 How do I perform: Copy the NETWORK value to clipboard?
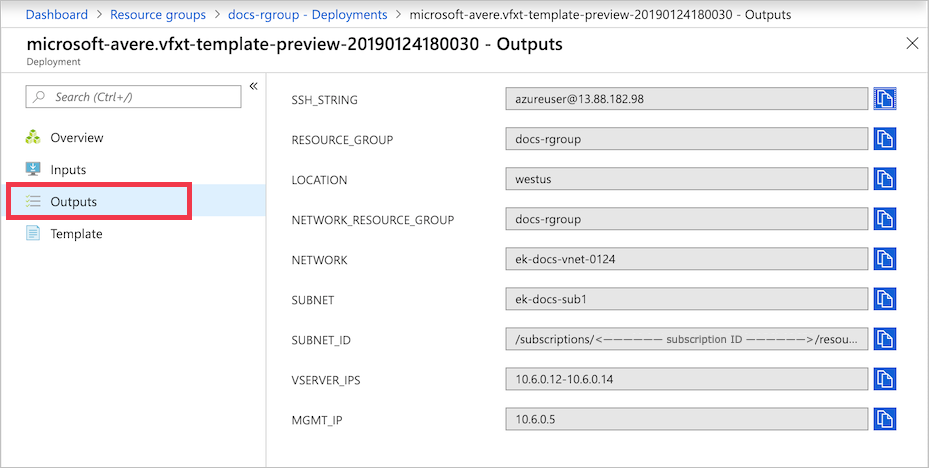pos(885,259)
